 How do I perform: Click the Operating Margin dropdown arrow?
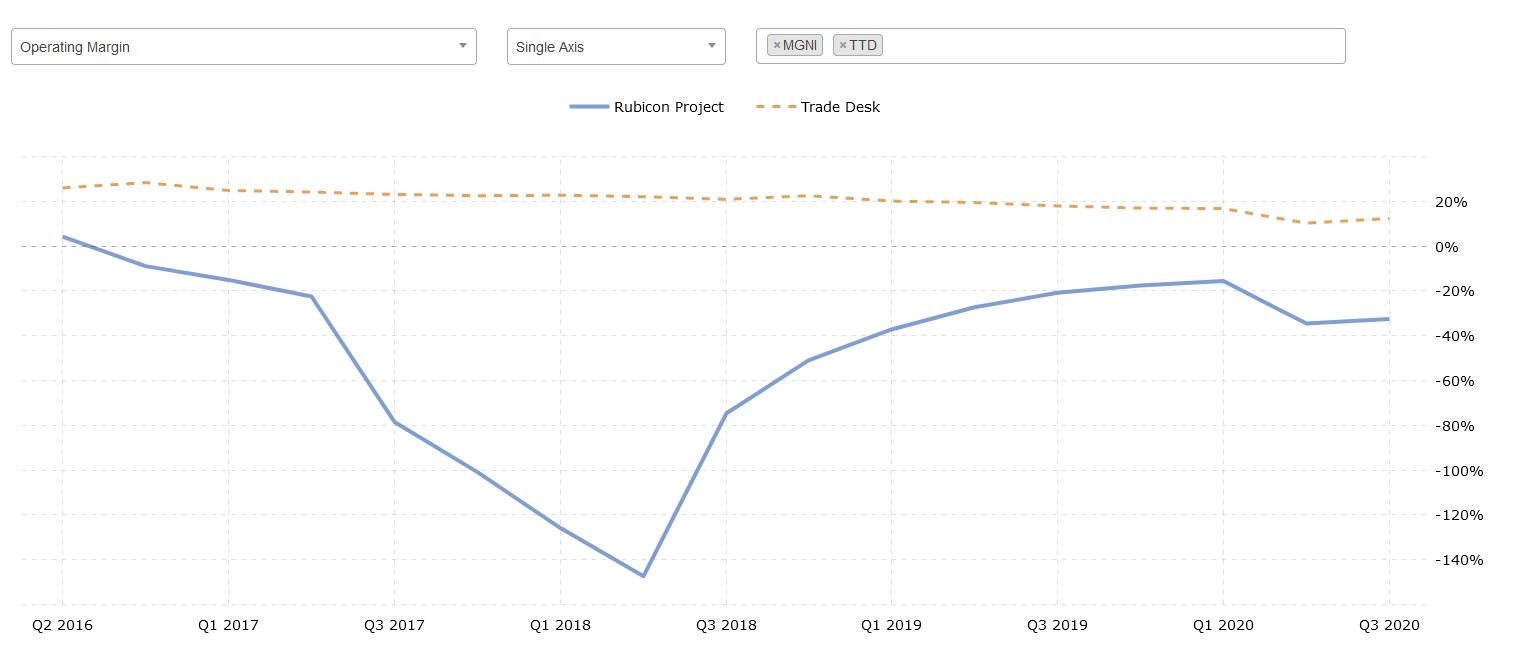coord(462,46)
